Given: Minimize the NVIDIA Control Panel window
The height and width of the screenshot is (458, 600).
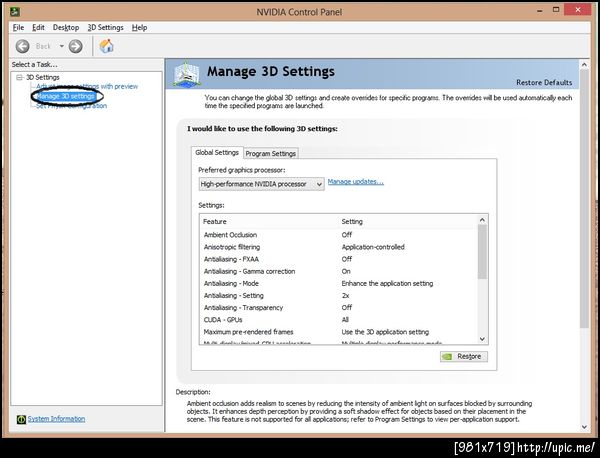Looking at the screenshot, I should 540,11.
